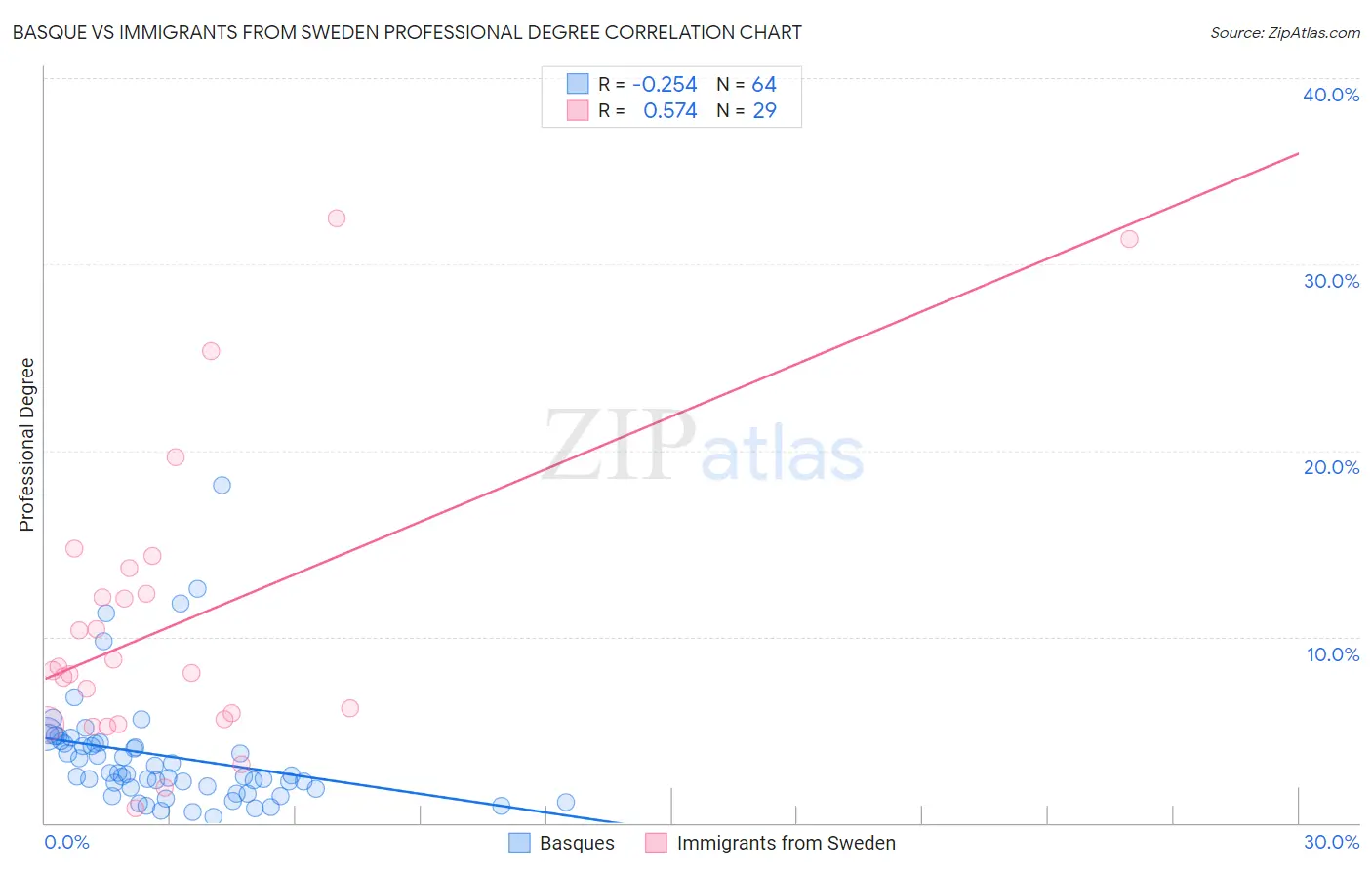Select the Basques legend label
This screenshot has width=1372, height=870.
pyautogui.click(x=577, y=843)
